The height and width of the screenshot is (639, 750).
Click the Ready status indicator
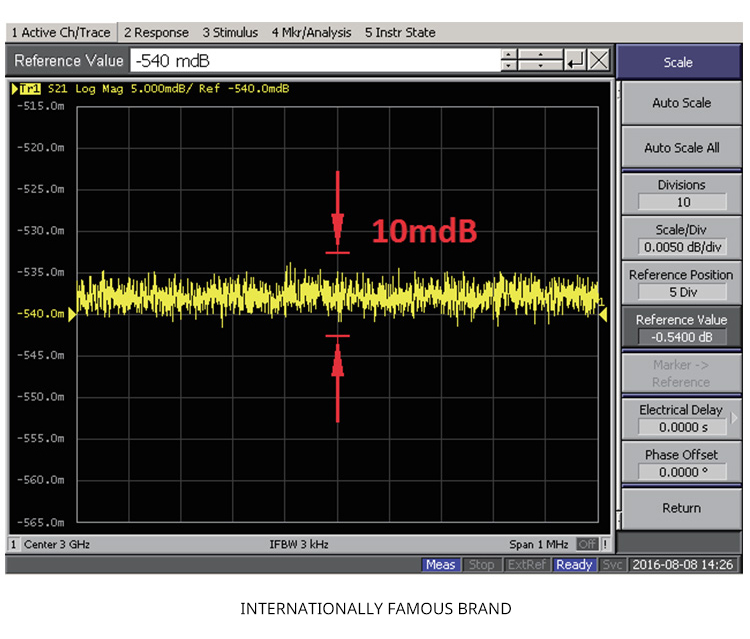pyautogui.click(x=574, y=565)
